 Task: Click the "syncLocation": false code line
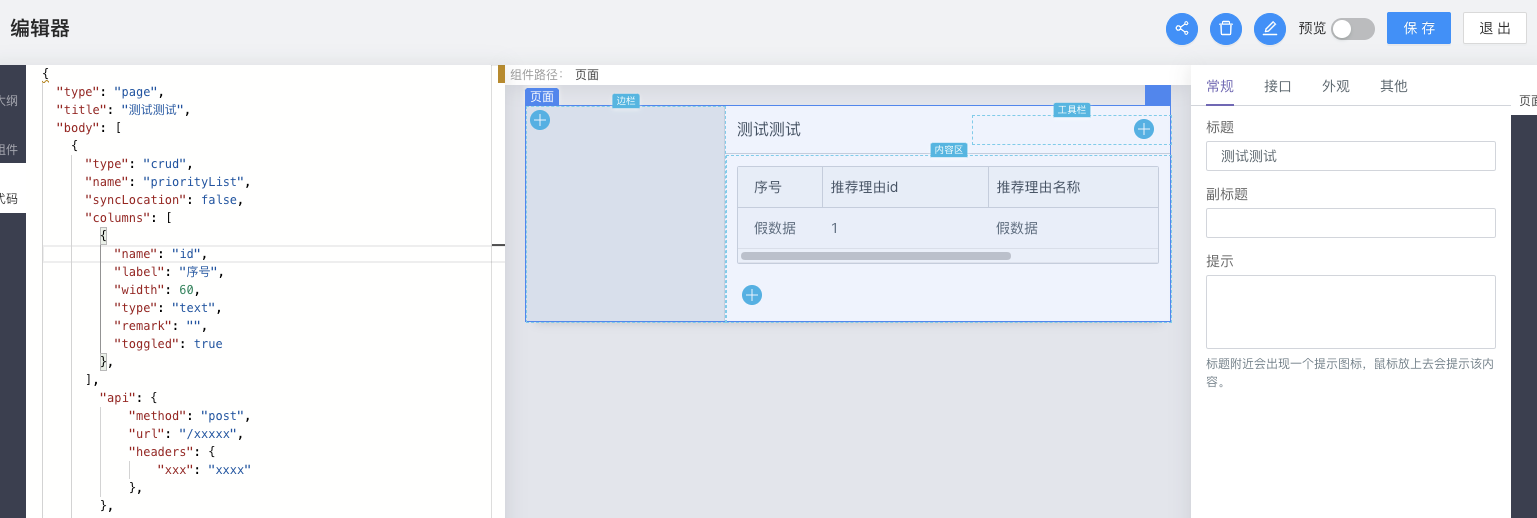point(164,200)
